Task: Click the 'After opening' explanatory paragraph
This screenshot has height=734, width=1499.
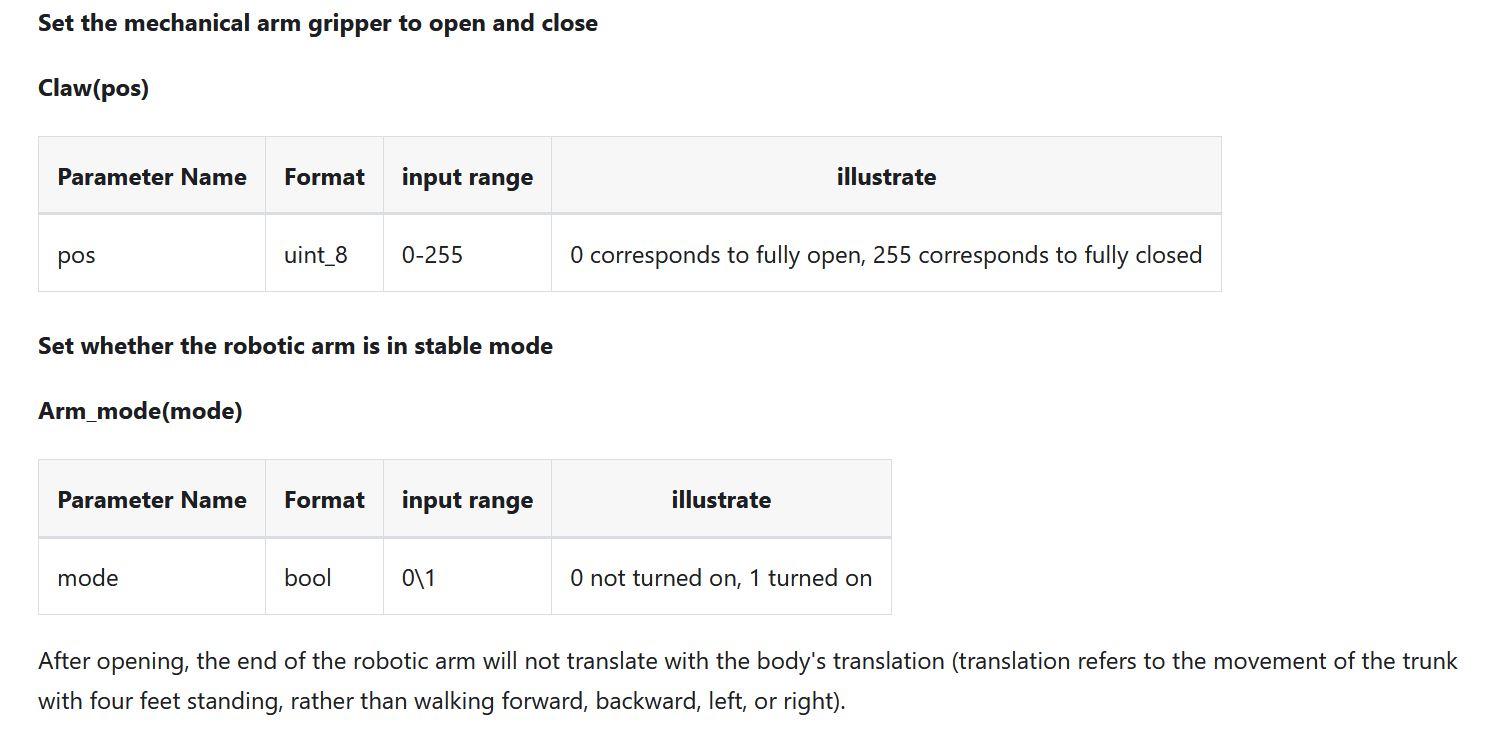Action: (748, 681)
